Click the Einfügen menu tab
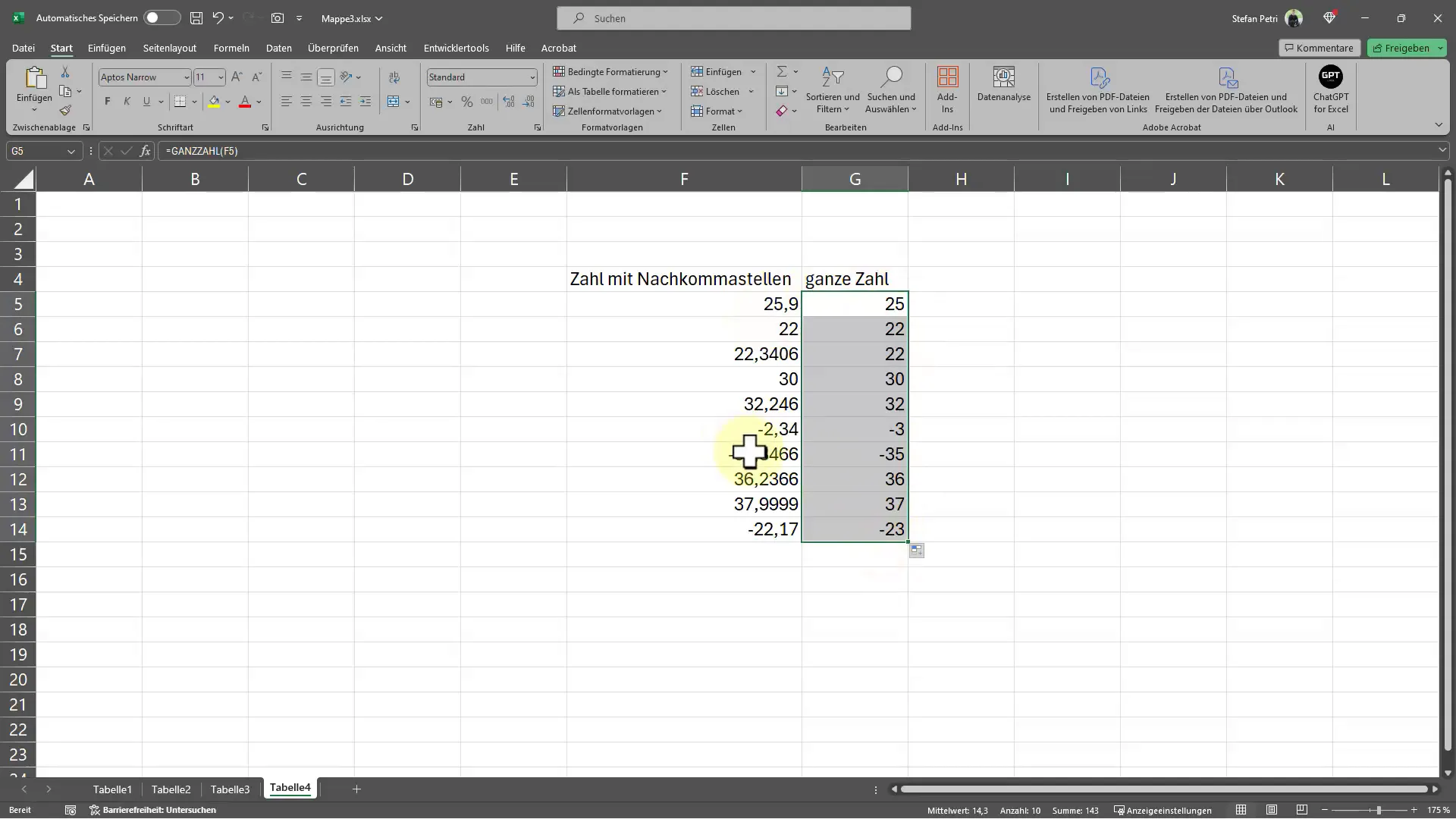Image resolution: width=1456 pixels, height=819 pixels. pyautogui.click(x=106, y=47)
